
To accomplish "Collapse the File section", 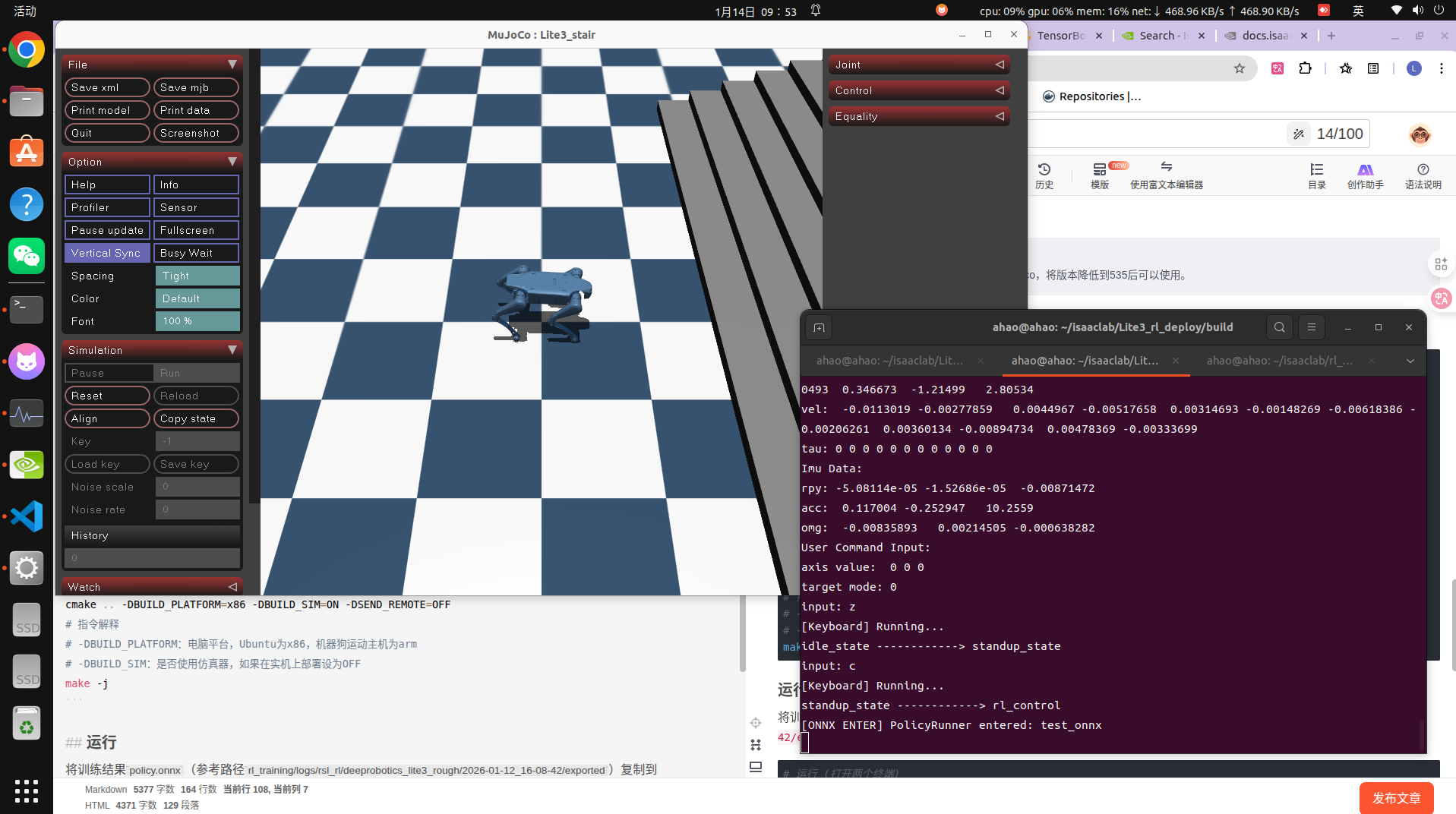I will [x=152, y=65].
